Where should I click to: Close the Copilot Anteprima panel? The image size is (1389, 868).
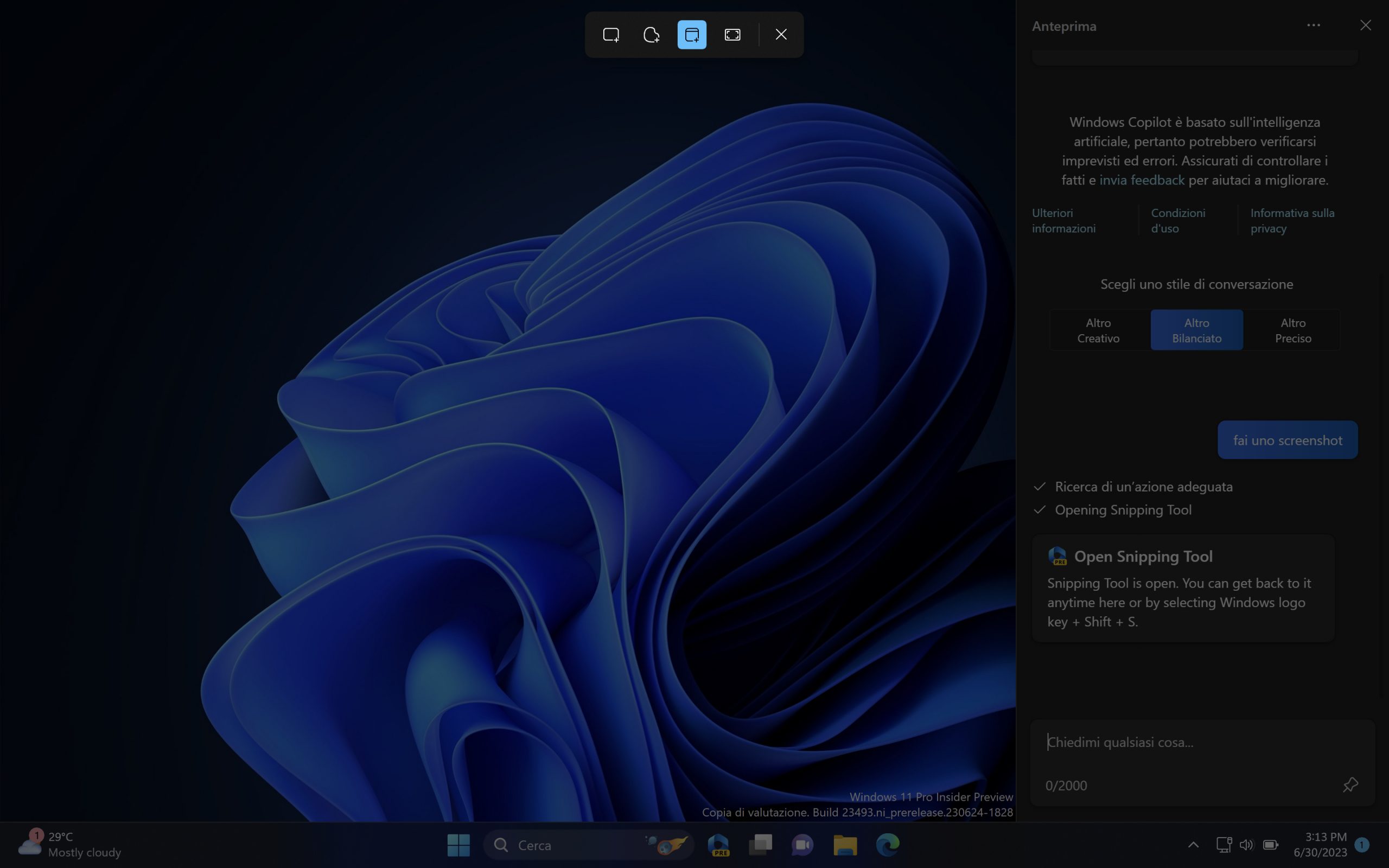(1366, 25)
